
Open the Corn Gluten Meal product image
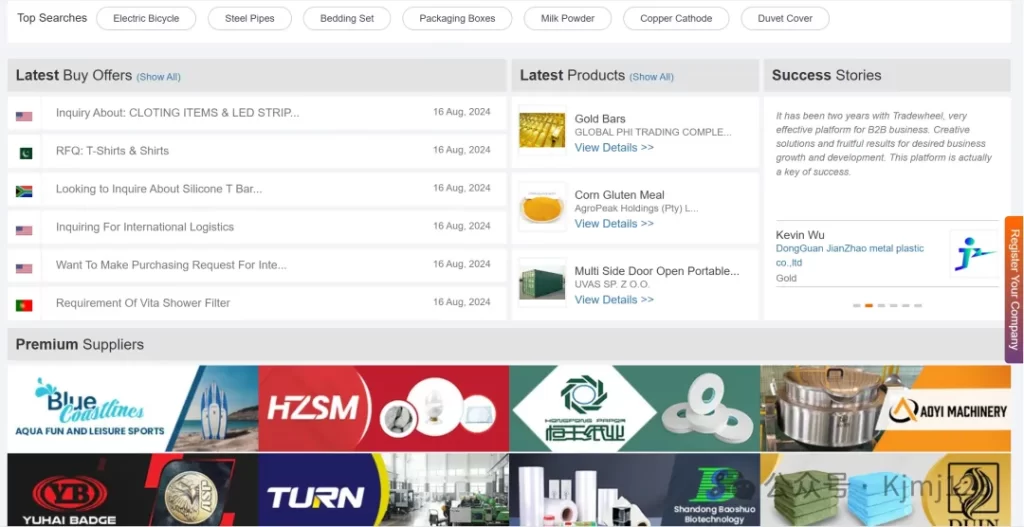[x=542, y=206]
